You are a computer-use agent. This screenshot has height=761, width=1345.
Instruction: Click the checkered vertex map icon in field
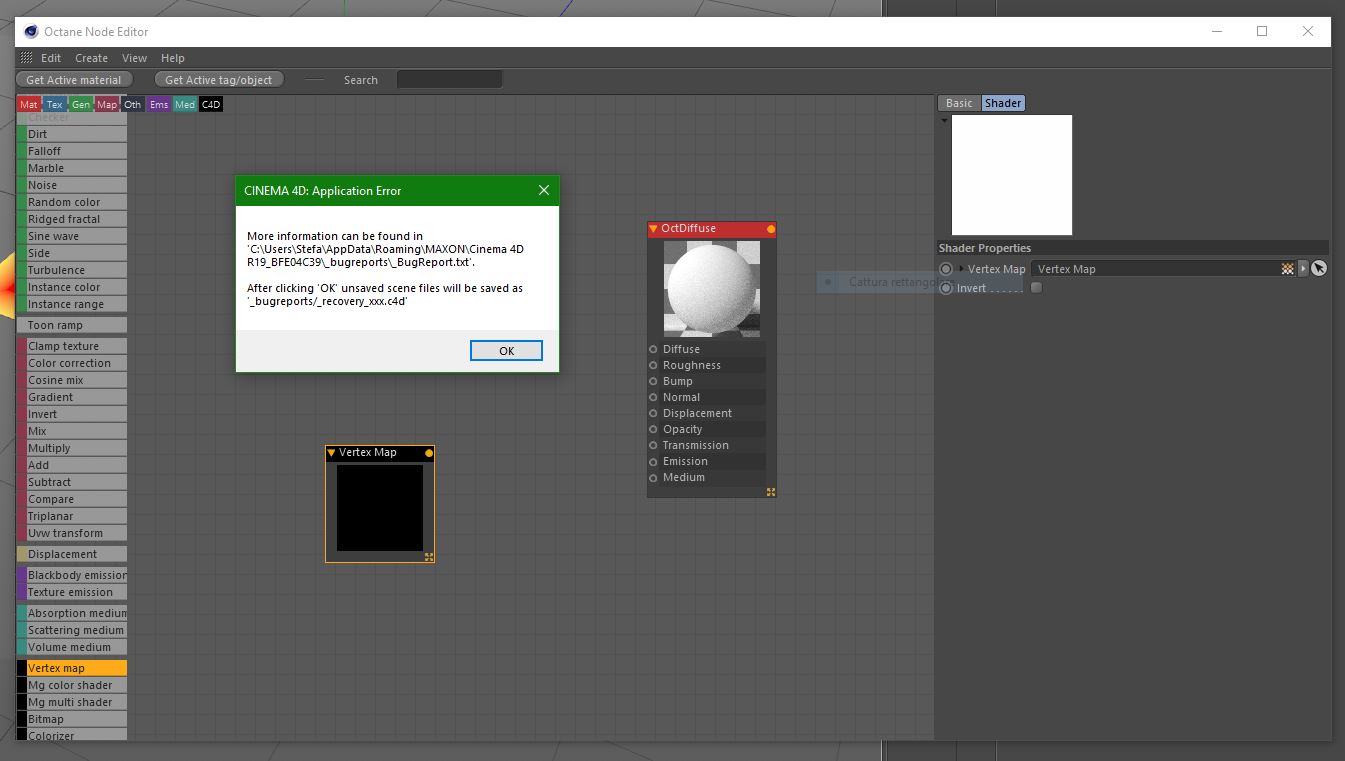[x=1288, y=269]
